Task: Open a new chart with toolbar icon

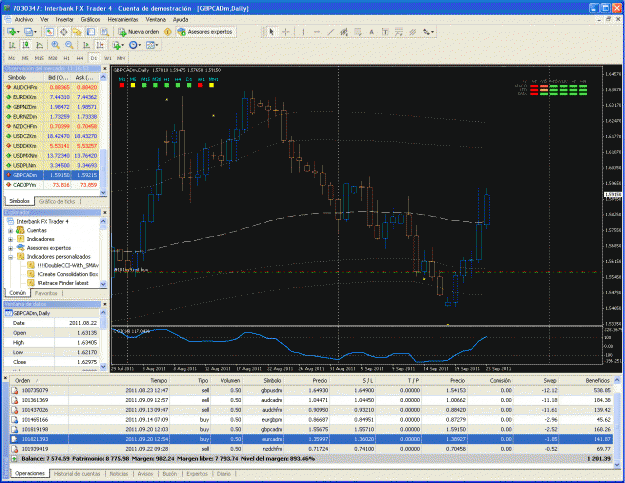Action: (x=12, y=32)
